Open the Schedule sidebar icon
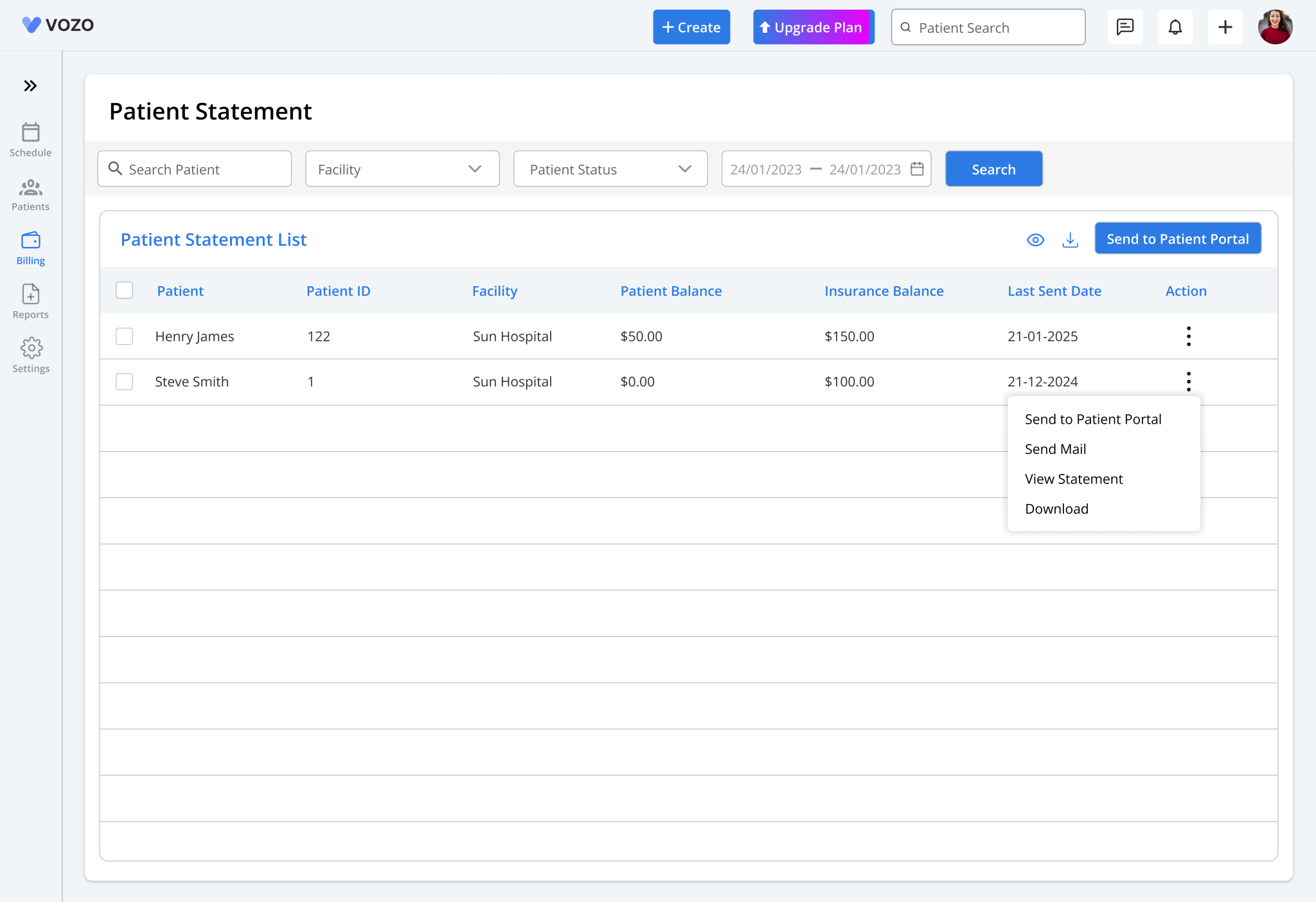 [x=30, y=139]
